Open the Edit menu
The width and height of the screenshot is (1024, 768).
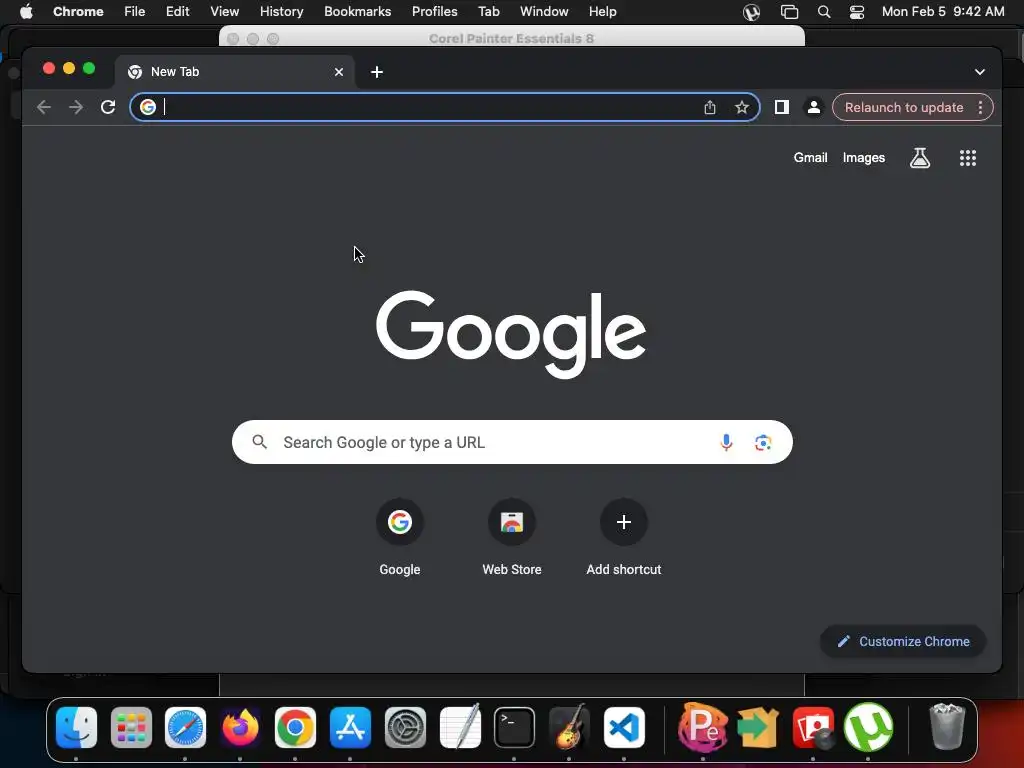[x=178, y=12]
